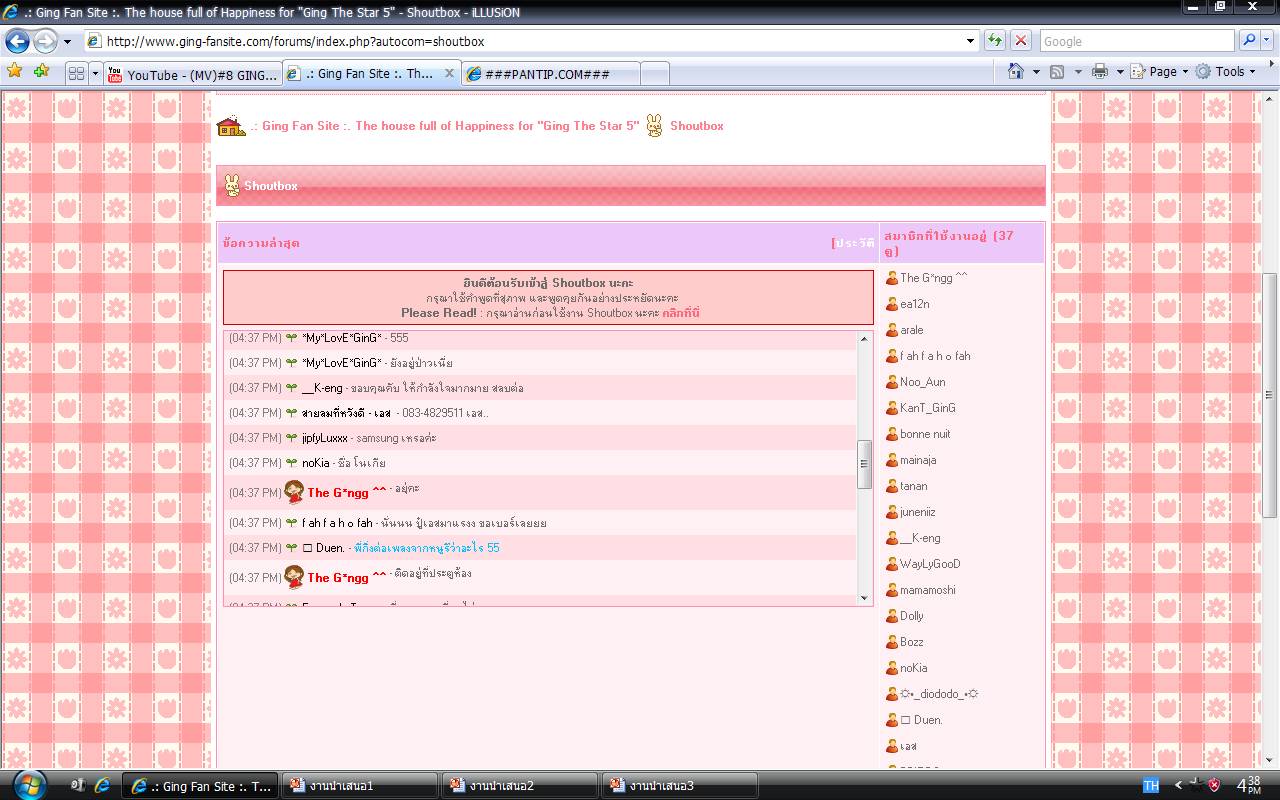
Task: Expand the Home button dropdown arrow
Action: pos(1035,72)
